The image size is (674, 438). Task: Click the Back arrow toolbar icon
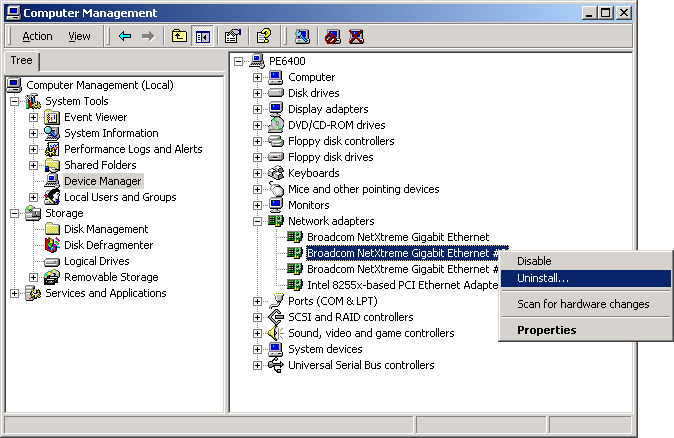click(125, 36)
